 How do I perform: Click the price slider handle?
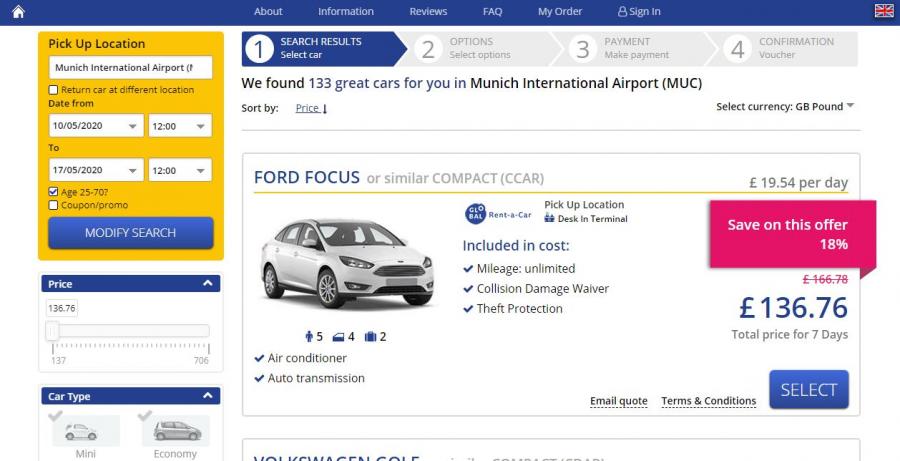pos(52,331)
